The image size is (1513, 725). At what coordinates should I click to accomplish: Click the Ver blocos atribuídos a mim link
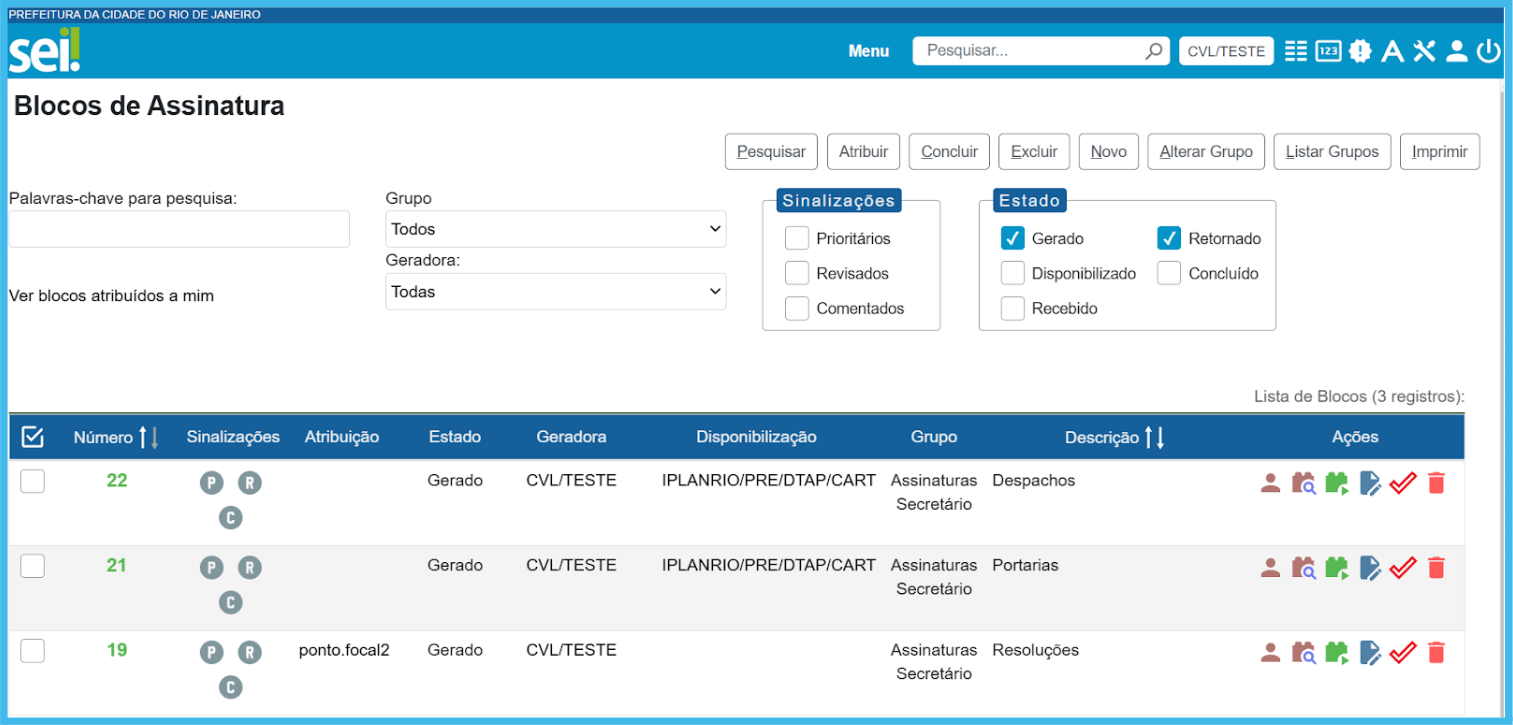[x=111, y=296]
